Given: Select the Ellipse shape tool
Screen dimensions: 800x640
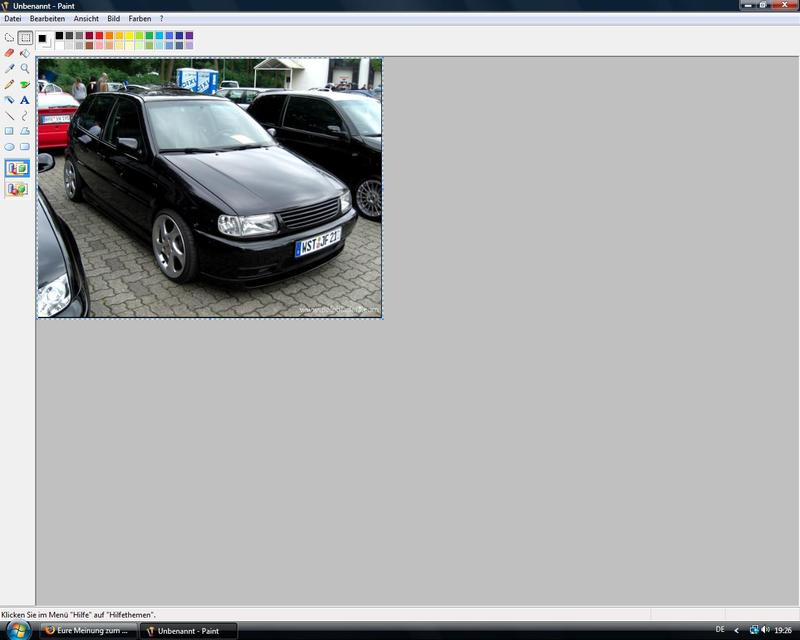Looking at the screenshot, I should pyautogui.click(x=9, y=147).
